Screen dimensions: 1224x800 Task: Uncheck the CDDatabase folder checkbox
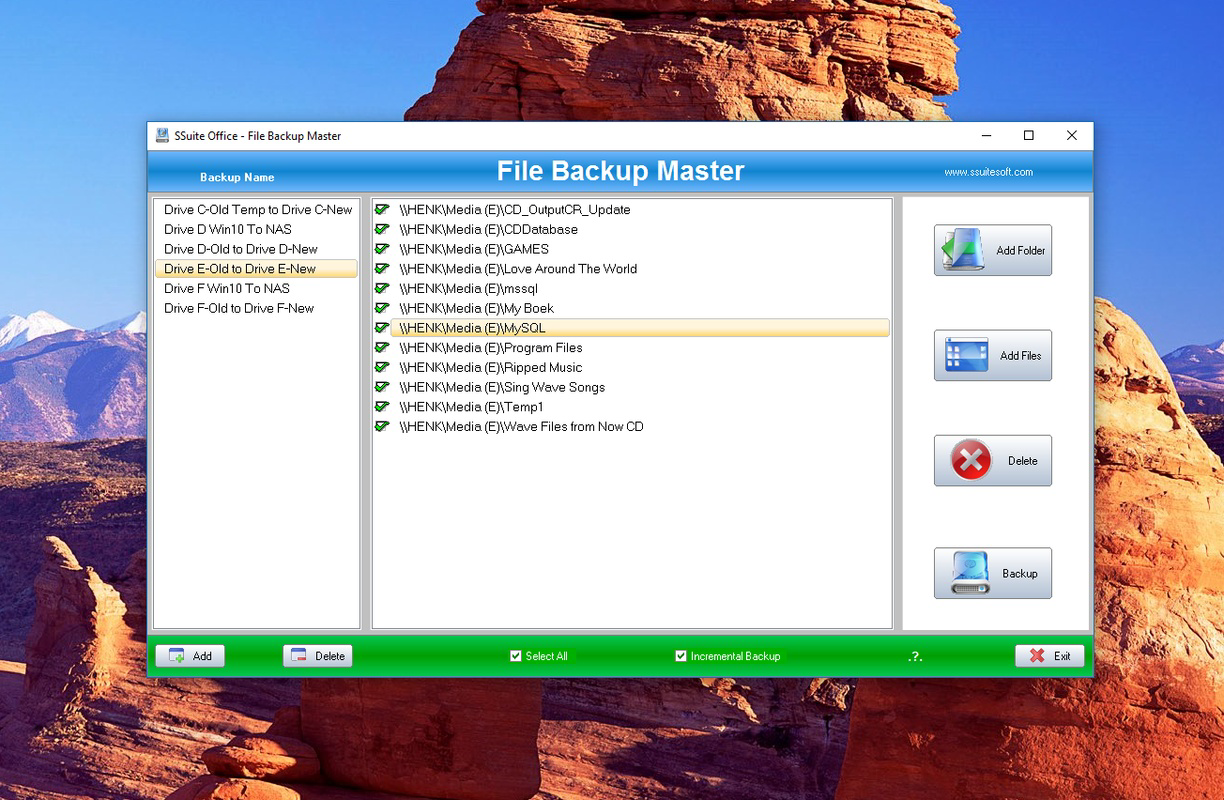[382, 229]
